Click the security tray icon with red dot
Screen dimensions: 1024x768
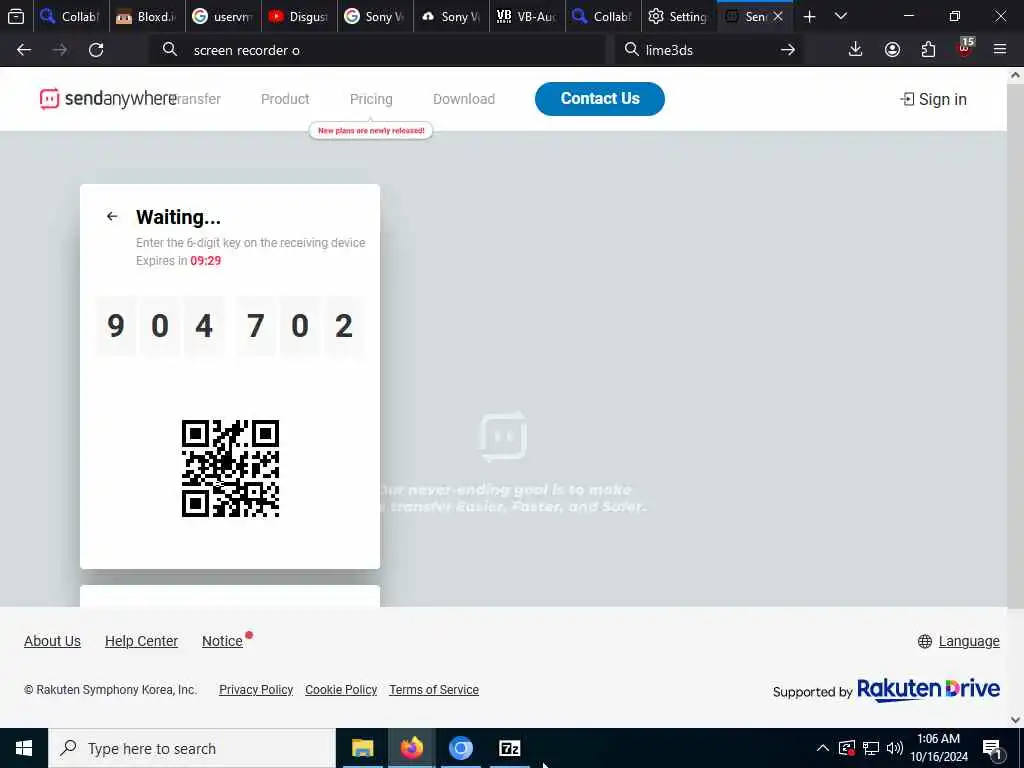[846, 748]
